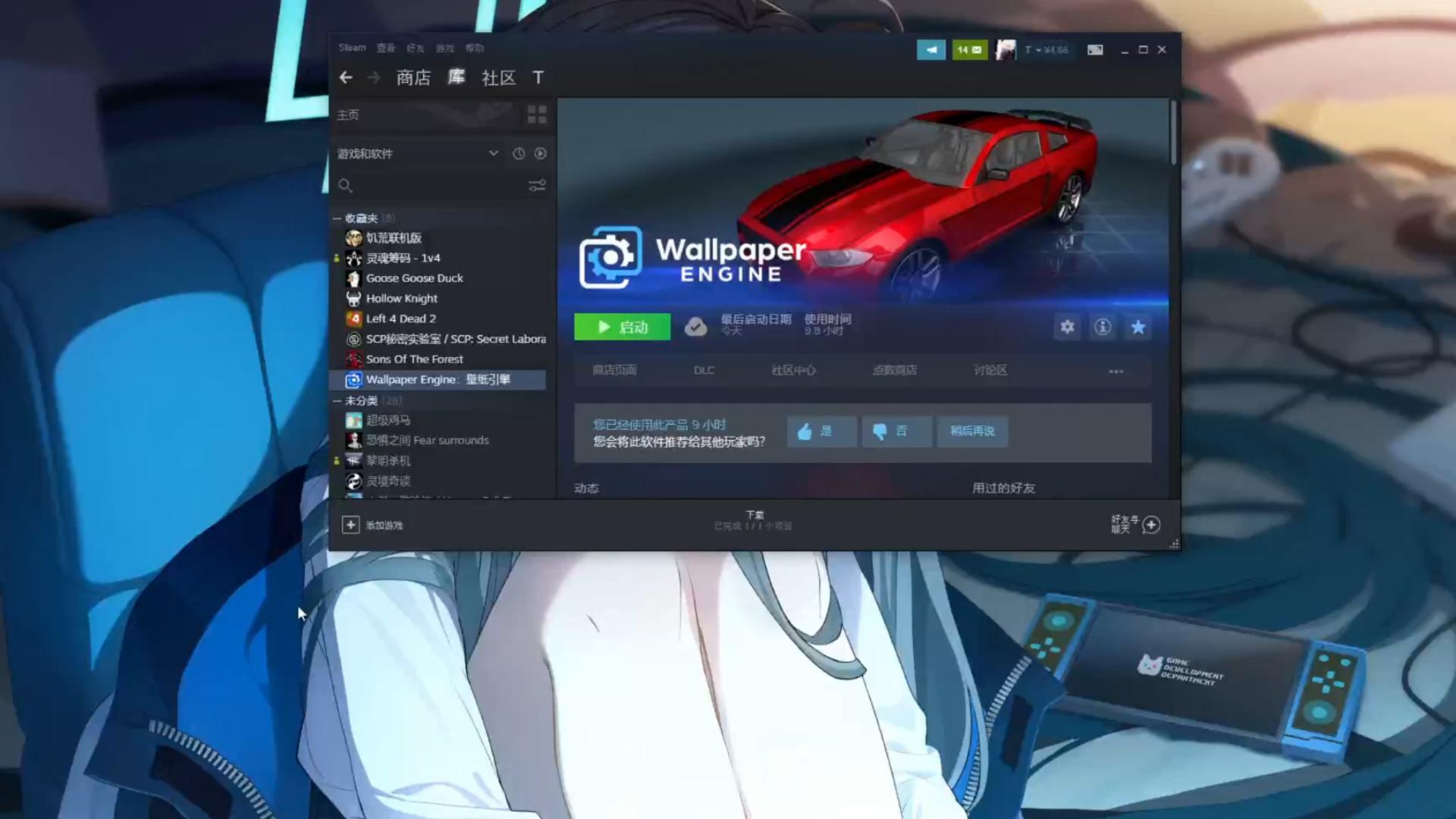Open the 讨论区 link
Viewport: 1456px width, 819px height.
coord(990,370)
